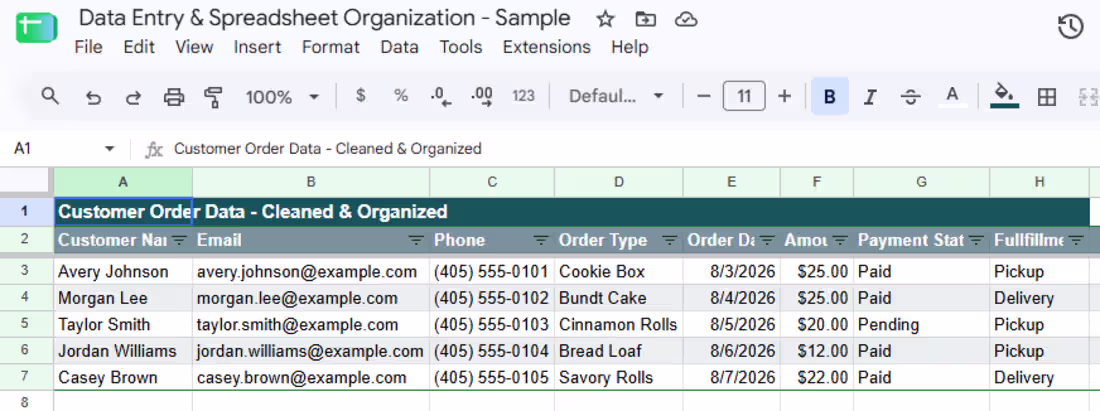Decrease decimal places
Image resolution: width=1100 pixels, height=411 pixels.
point(441,97)
